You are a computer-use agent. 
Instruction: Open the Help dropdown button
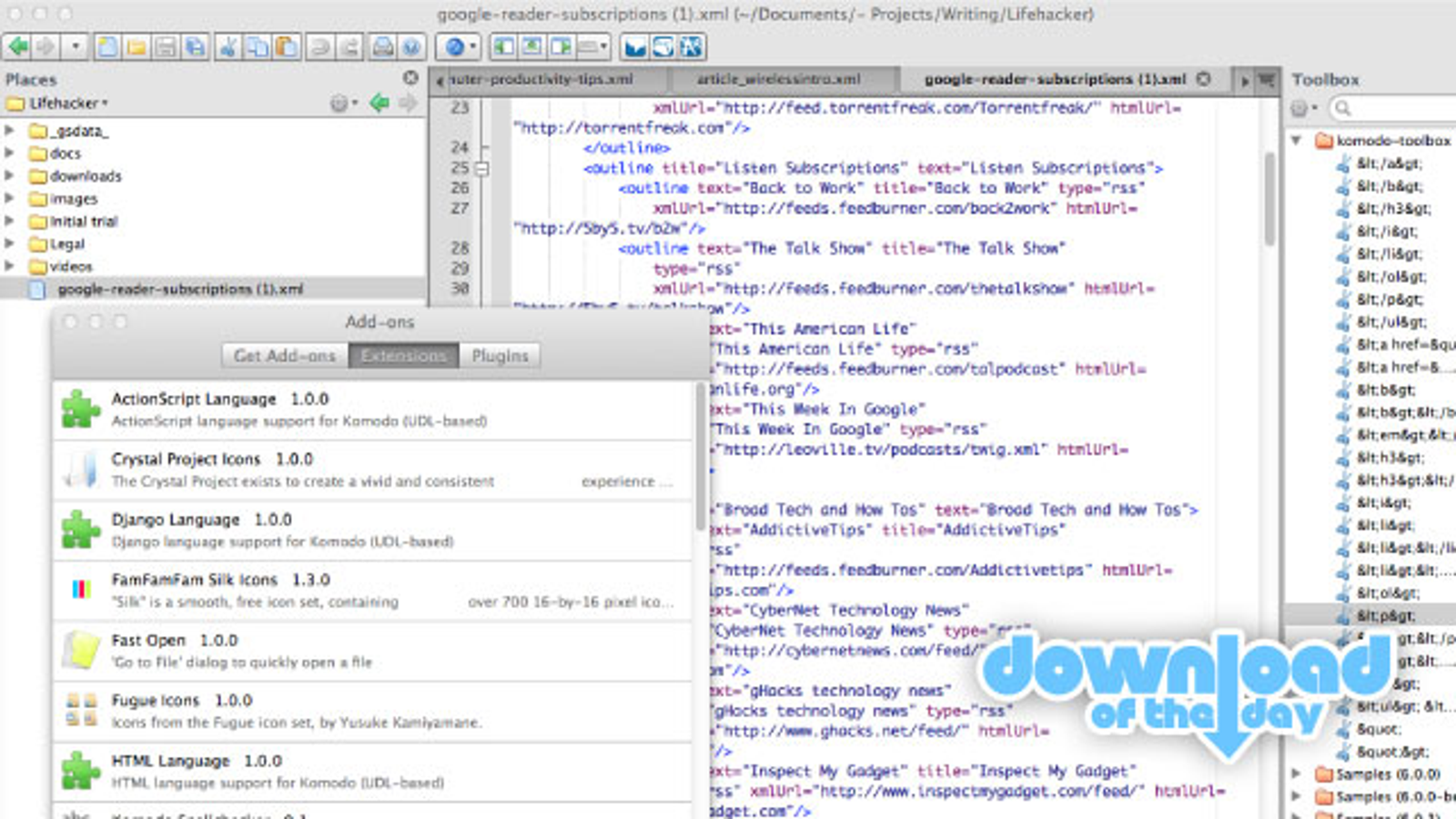click(458, 46)
